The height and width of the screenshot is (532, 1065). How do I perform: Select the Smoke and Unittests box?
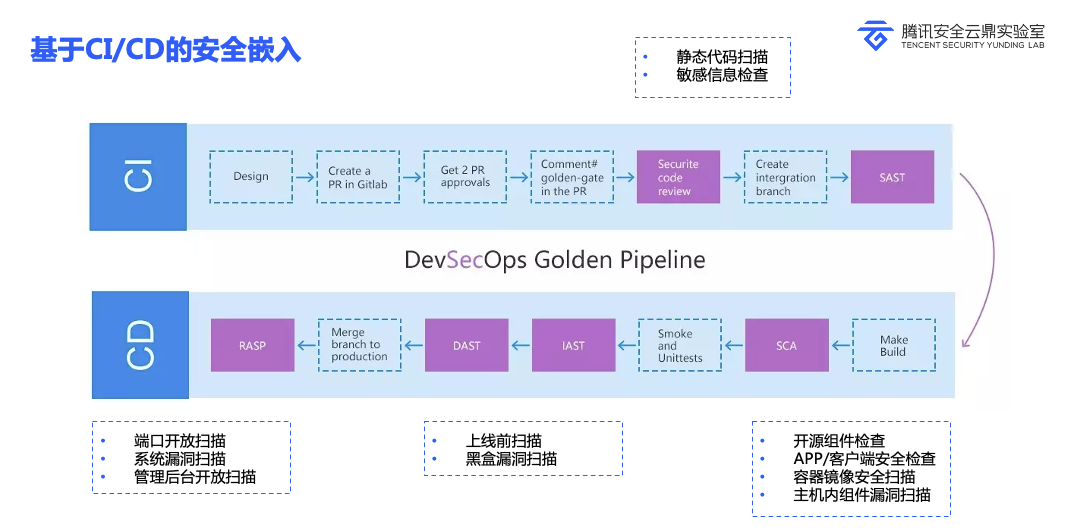(x=680, y=345)
